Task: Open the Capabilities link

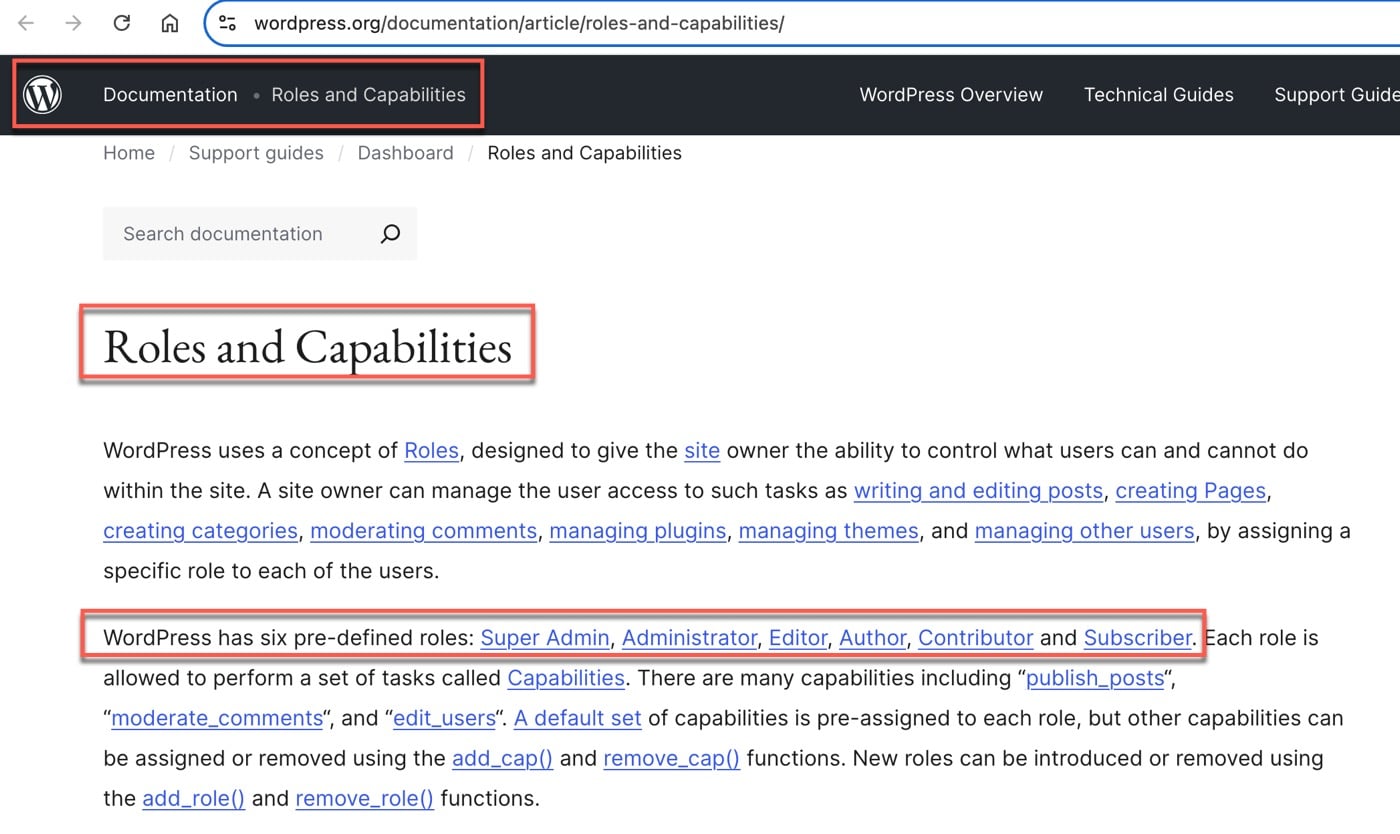Action: pyautogui.click(x=566, y=678)
